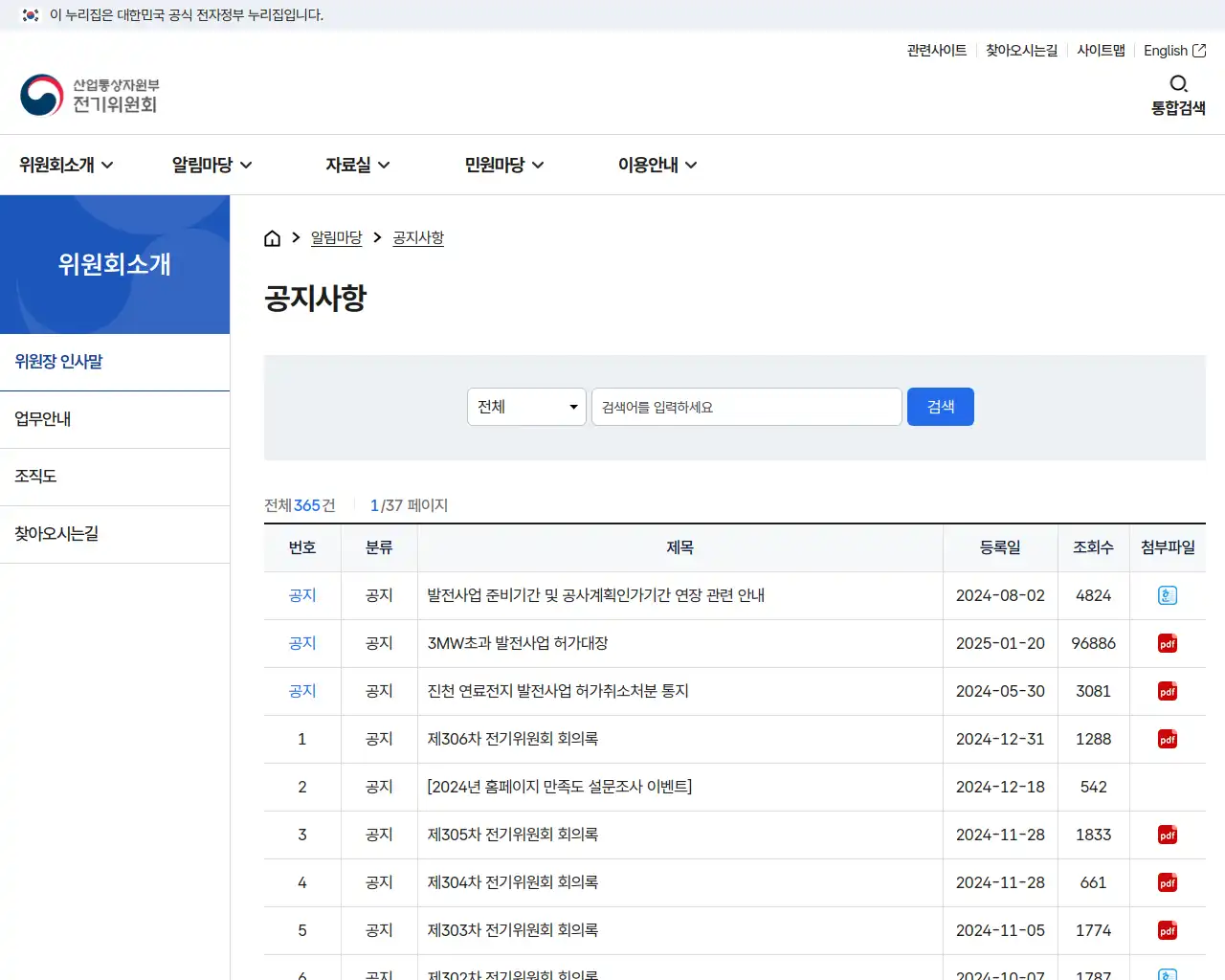
Task: Click the view count 542
Action: tap(1093, 787)
